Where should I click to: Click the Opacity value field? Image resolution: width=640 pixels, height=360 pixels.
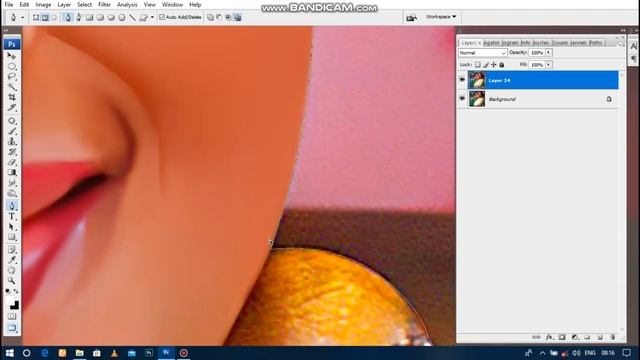point(537,53)
